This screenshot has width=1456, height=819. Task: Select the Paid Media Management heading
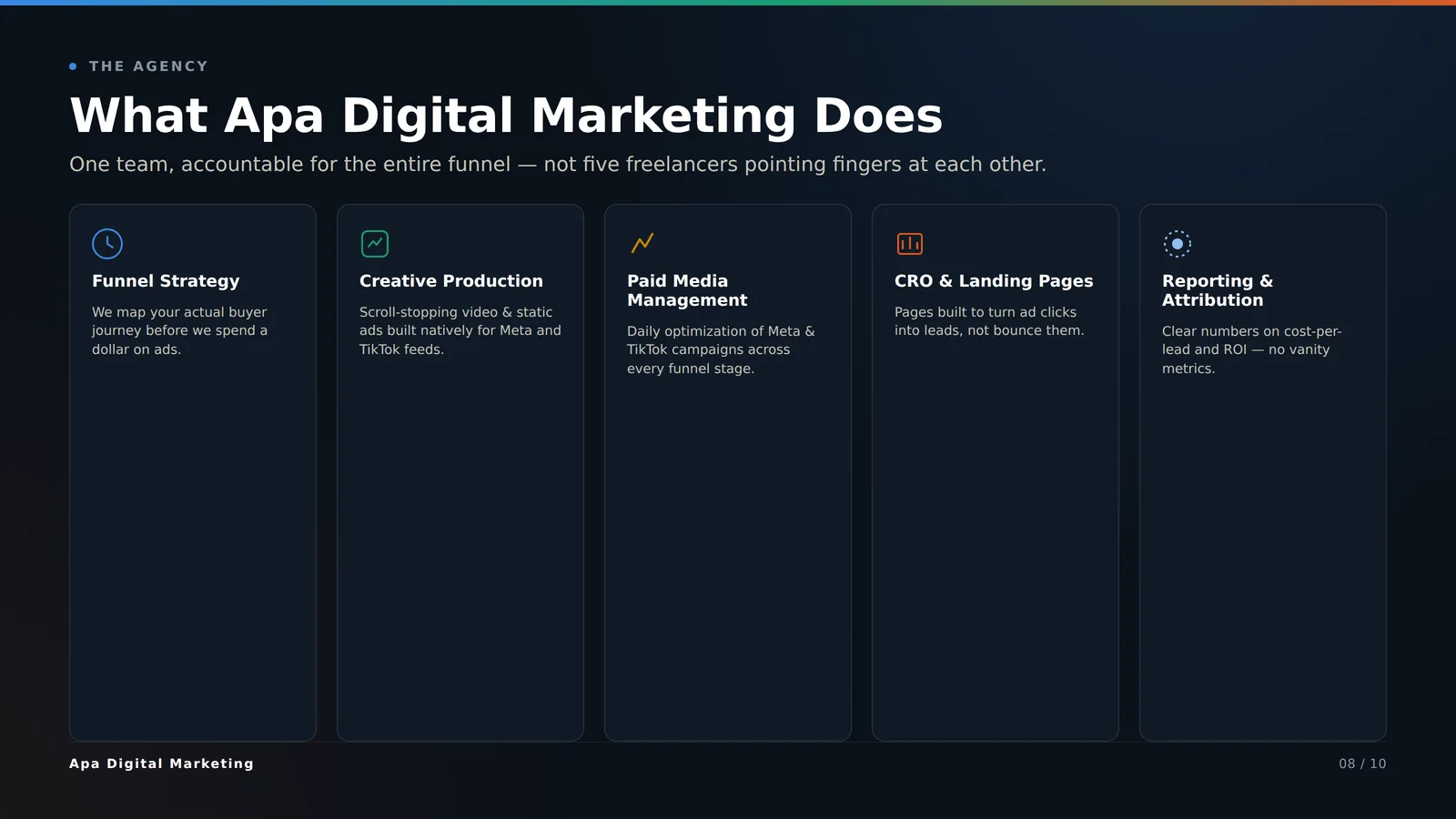click(x=687, y=290)
